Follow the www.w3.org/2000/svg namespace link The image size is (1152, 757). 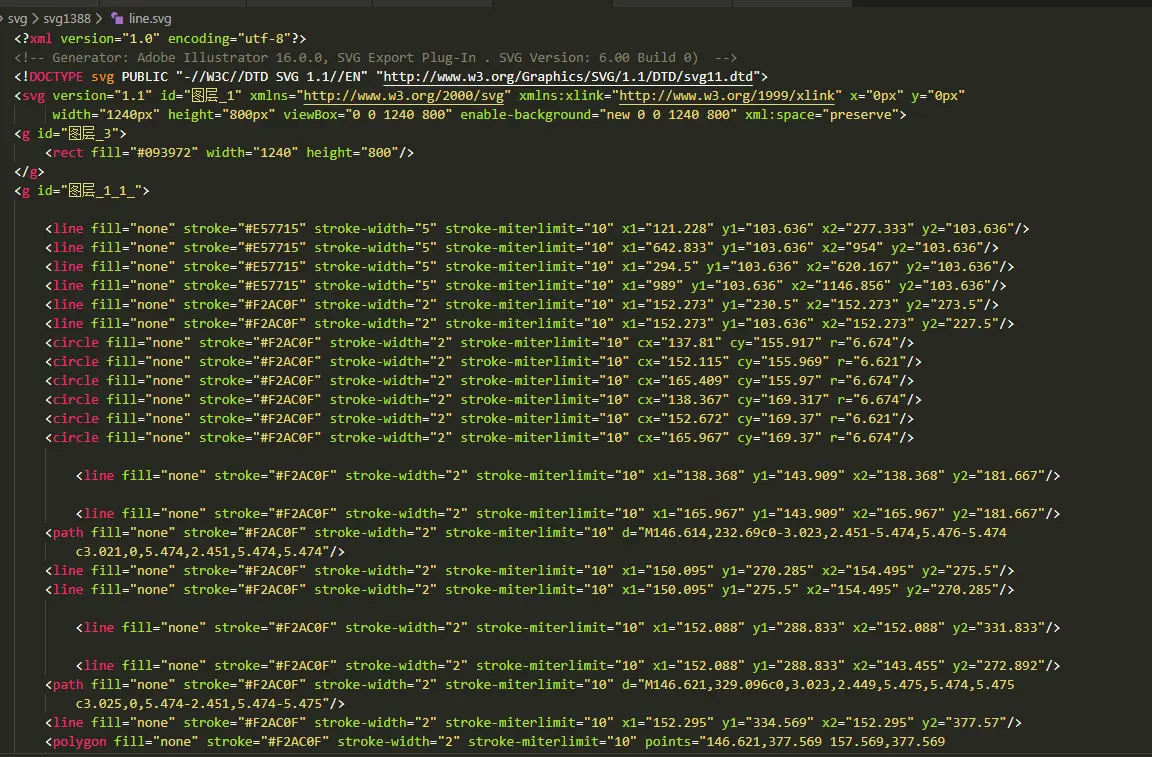(x=403, y=96)
